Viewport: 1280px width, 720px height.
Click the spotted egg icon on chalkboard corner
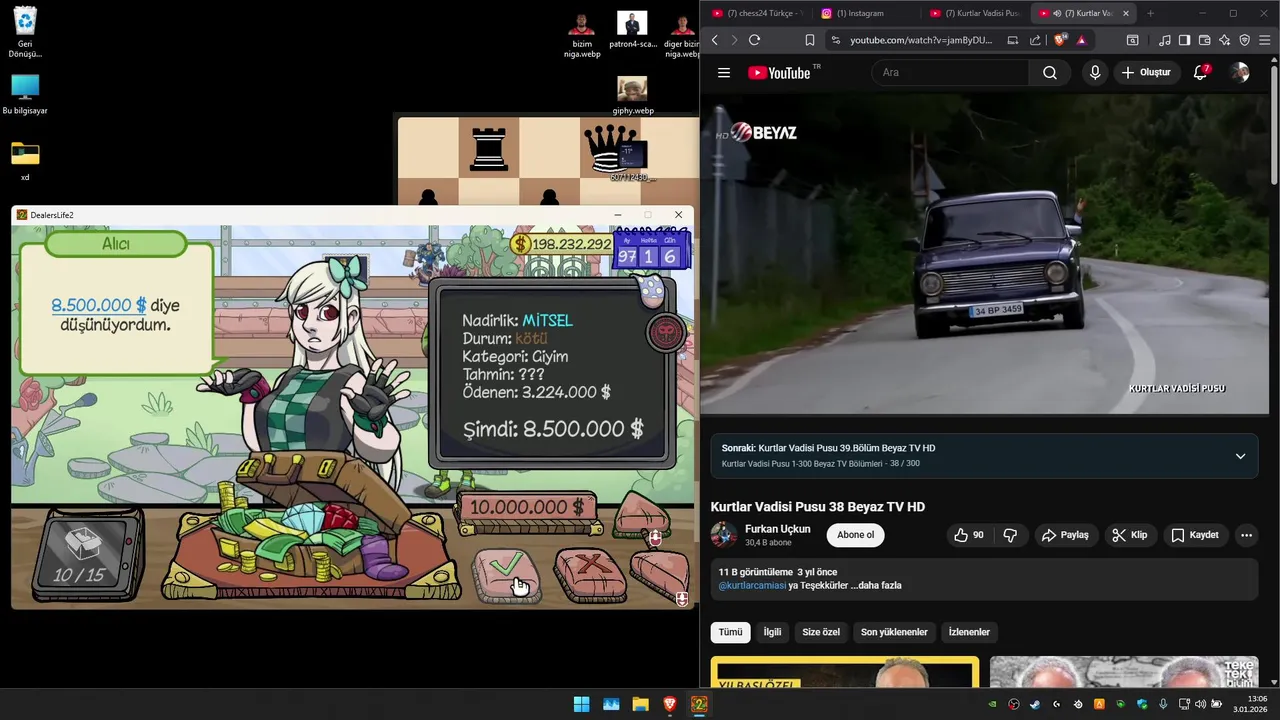(x=651, y=291)
